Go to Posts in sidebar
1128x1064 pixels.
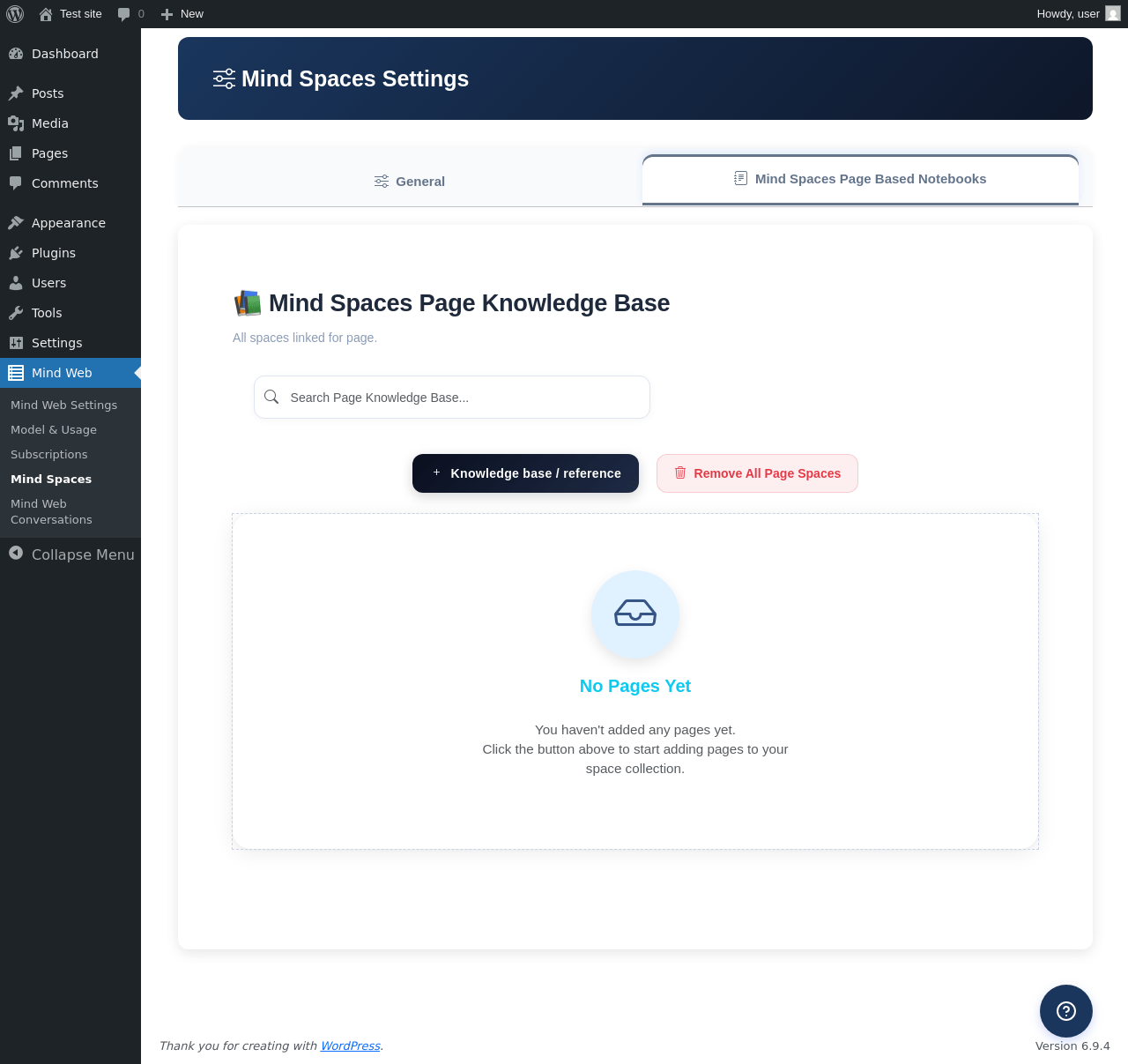[x=70, y=93]
